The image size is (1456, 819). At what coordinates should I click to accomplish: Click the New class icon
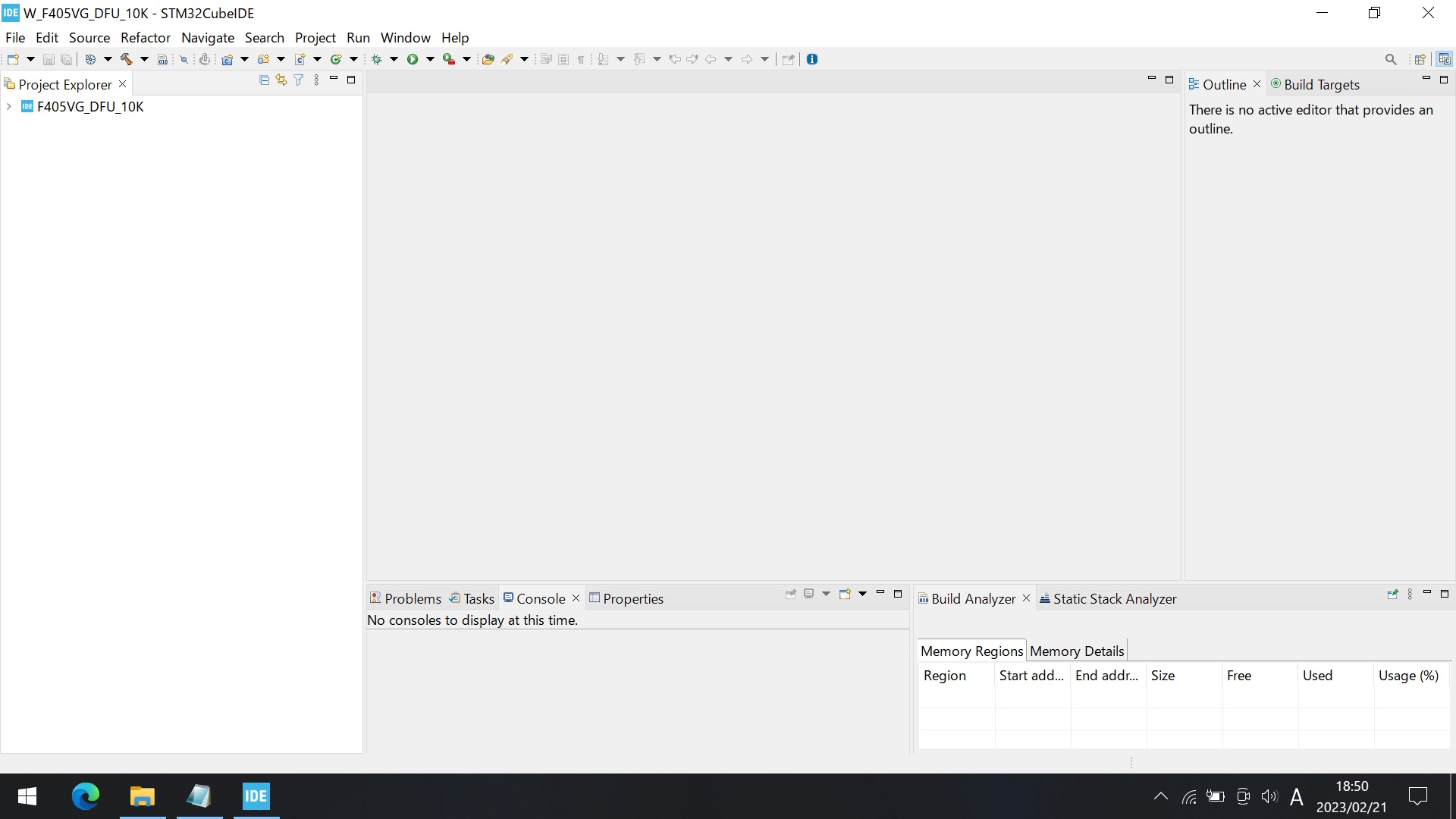click(x=336, y=59)
